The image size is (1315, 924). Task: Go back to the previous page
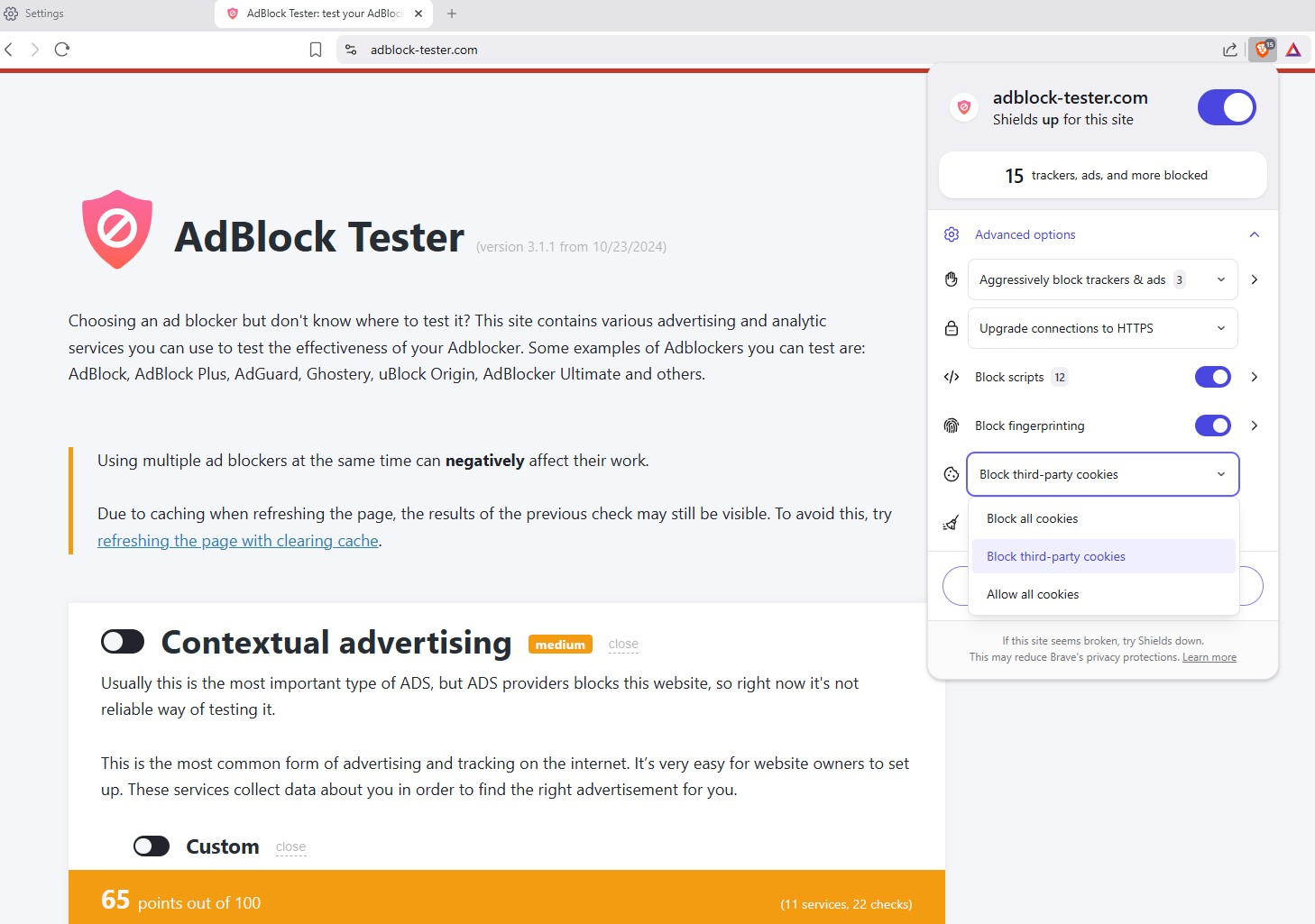[9, 50]
